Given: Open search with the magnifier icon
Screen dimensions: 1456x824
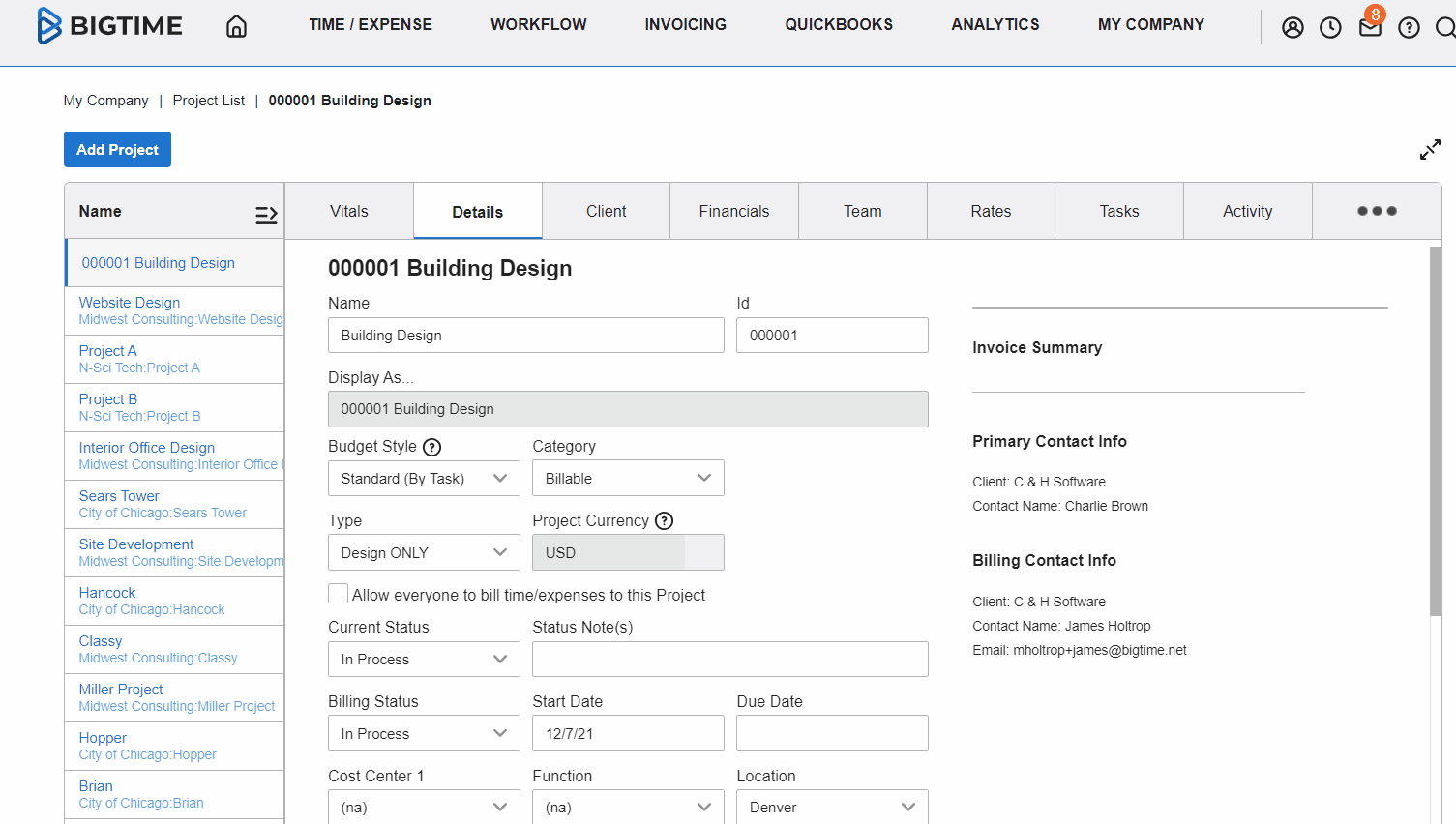Looking at the screenshot, I should point(1444,29).
